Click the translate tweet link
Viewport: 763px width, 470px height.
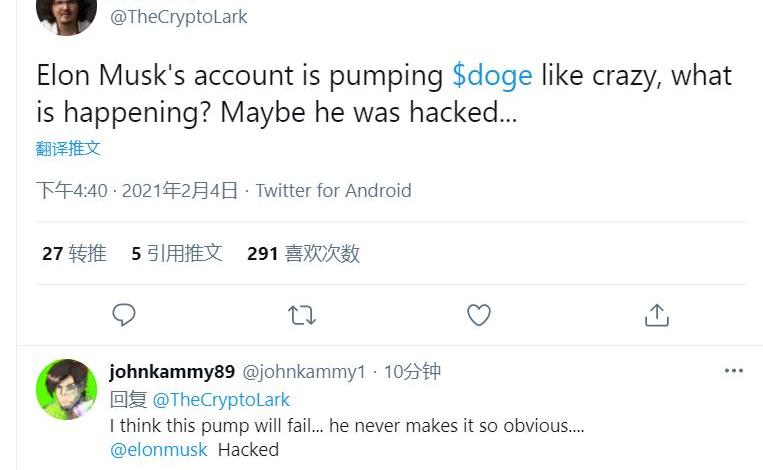click(x=68, y=148)
